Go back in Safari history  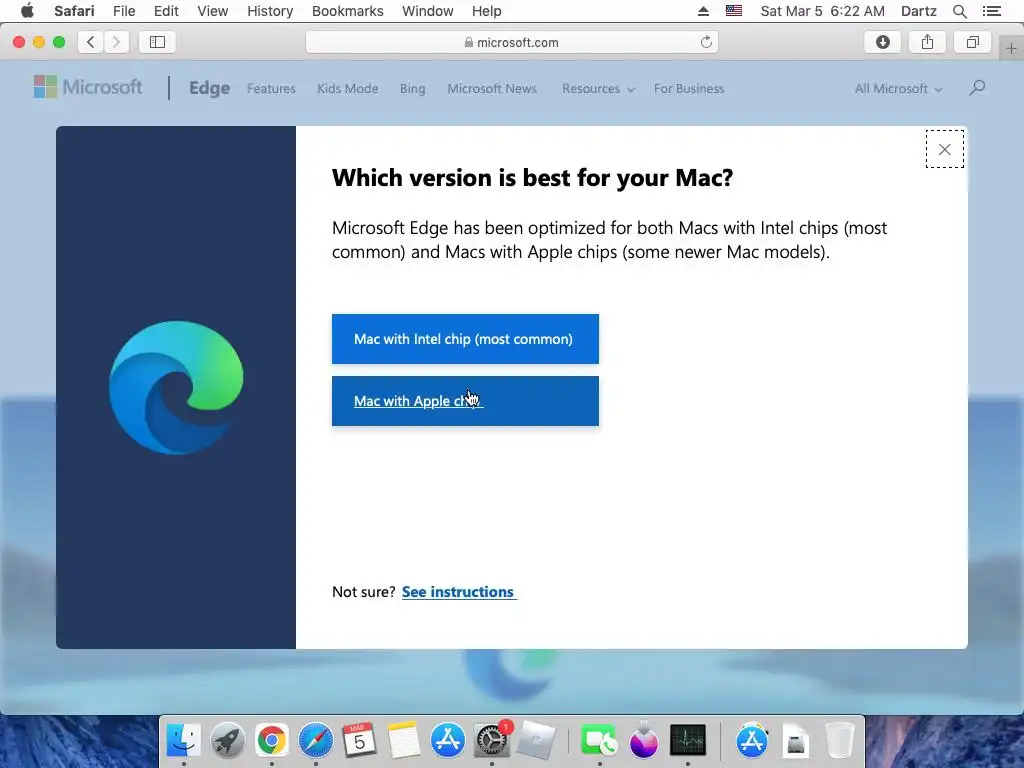(x=91, y=42)
